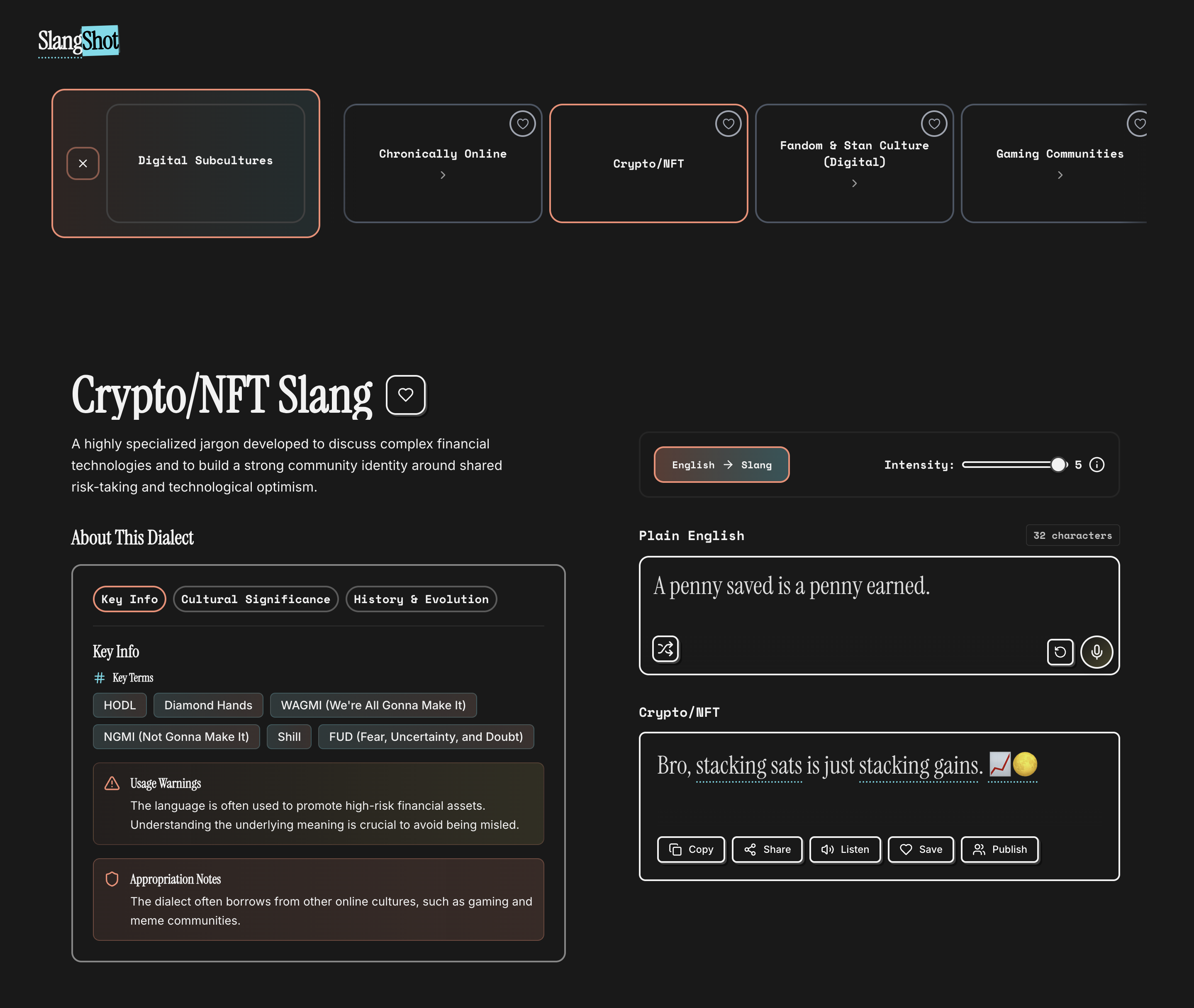1194x1008 pixels.
Task: Start voice input with microphone icon
Action: tap(1096, 652)
